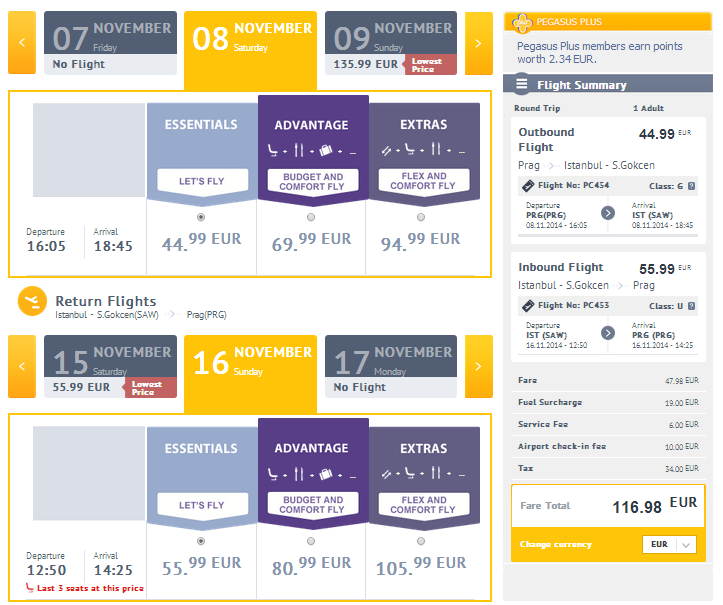The height and width of the screenshot is (605, 723).
Task: Click the Pegasus Plus logo icon
Action: (522, 22)
